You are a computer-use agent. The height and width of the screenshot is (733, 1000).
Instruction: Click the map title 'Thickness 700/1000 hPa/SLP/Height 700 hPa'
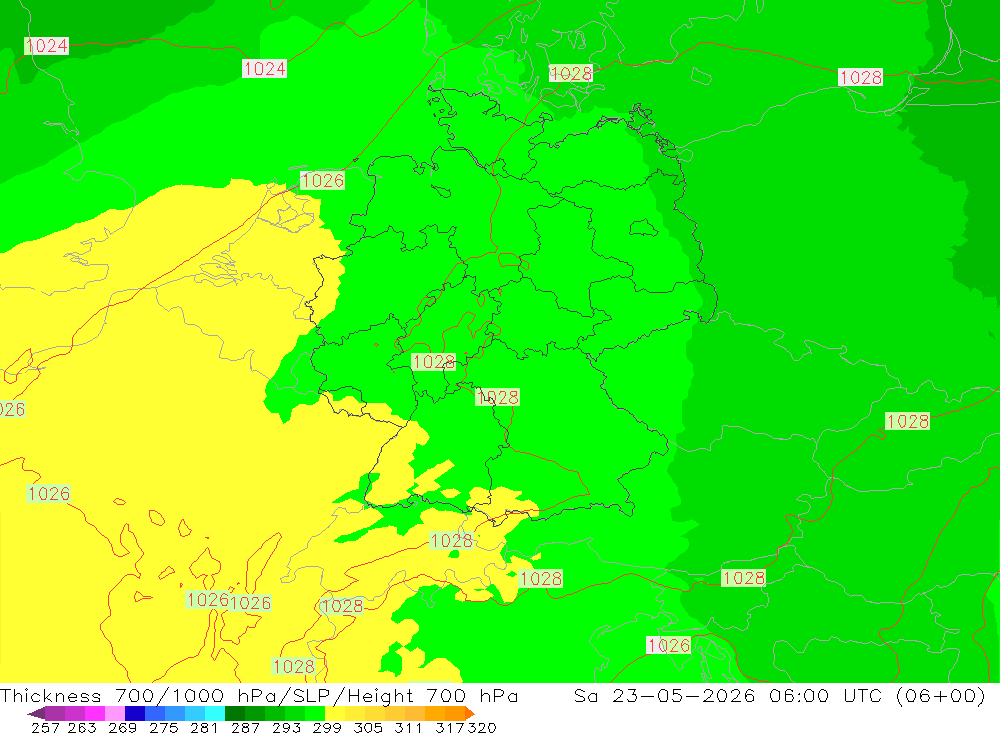click(x=259, y=695)
